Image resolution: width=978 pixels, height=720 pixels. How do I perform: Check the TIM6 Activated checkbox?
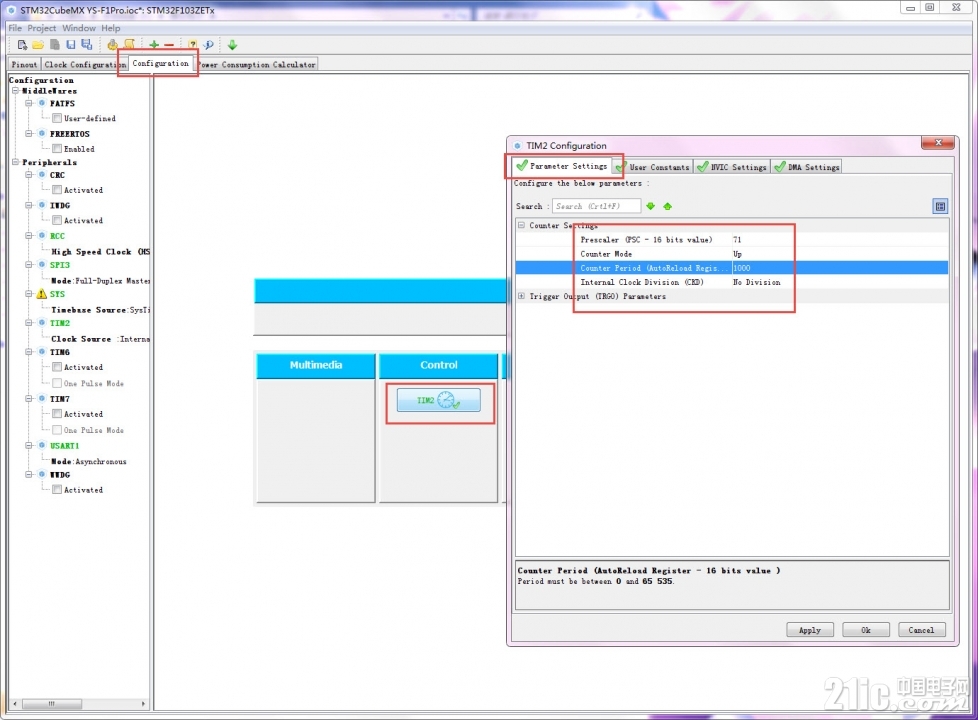(57, 367)
